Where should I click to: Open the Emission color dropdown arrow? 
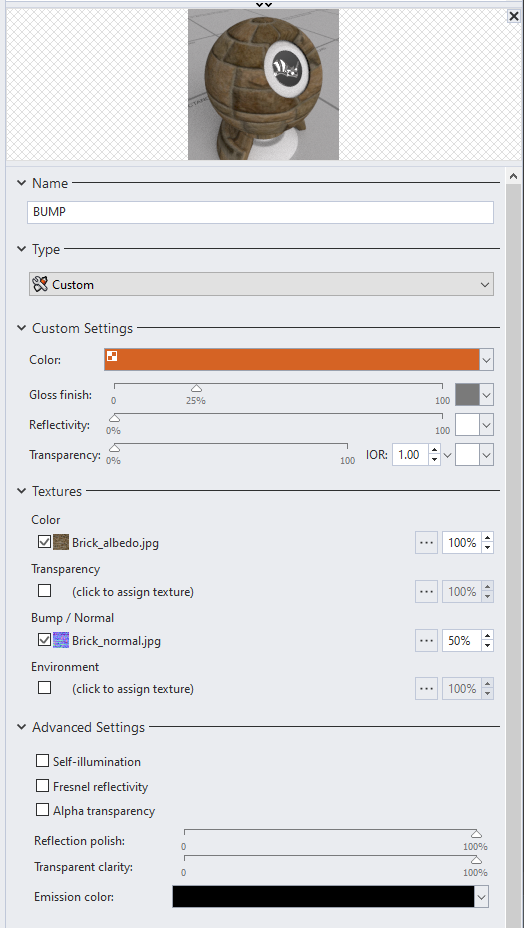coord(482,897)
